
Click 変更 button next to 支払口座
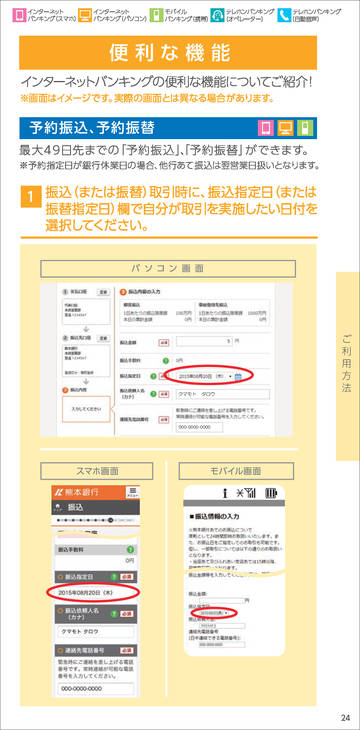tap(103, 292)
